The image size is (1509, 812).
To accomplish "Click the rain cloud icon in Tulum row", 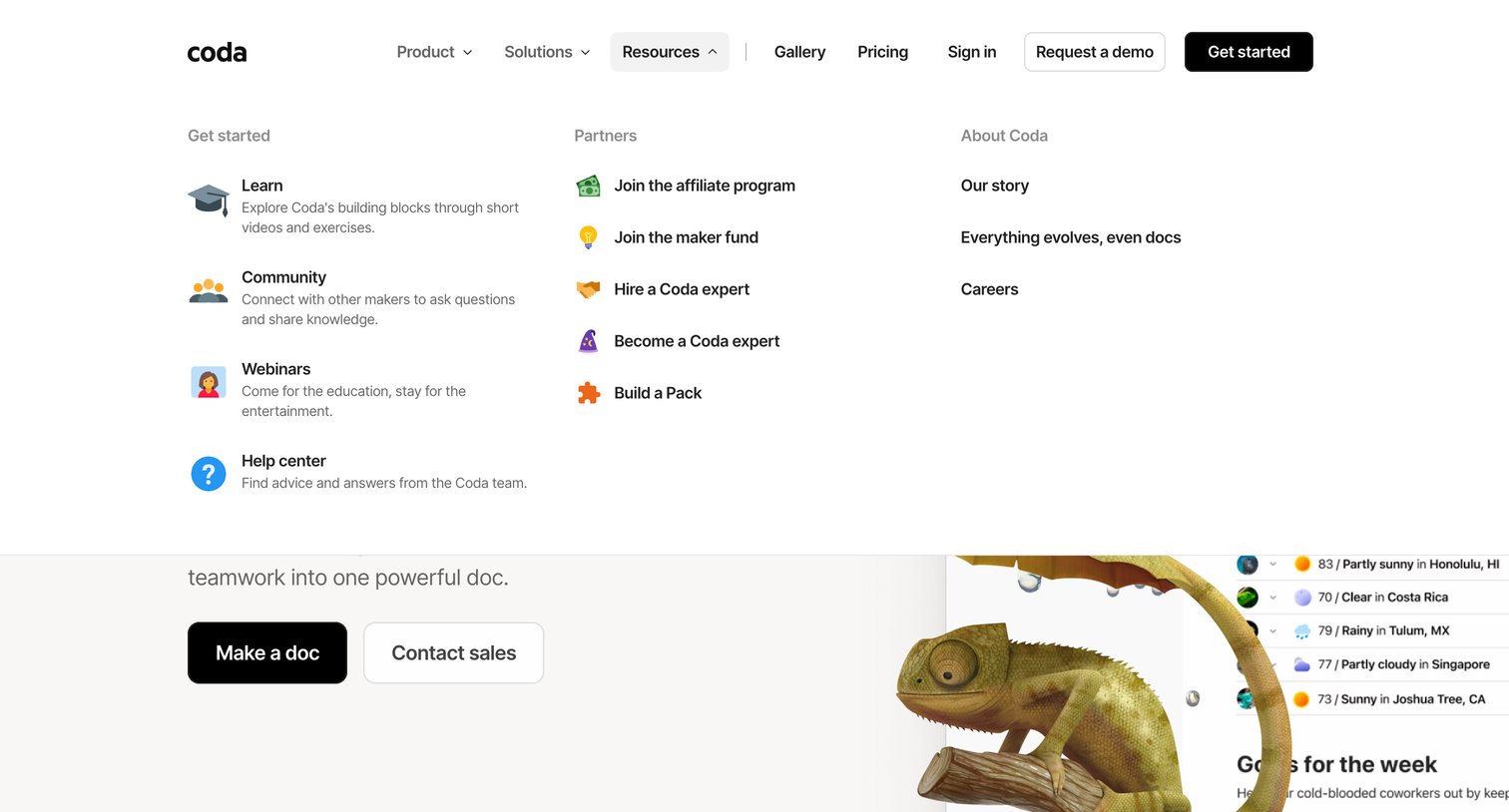I will 1302,631.
